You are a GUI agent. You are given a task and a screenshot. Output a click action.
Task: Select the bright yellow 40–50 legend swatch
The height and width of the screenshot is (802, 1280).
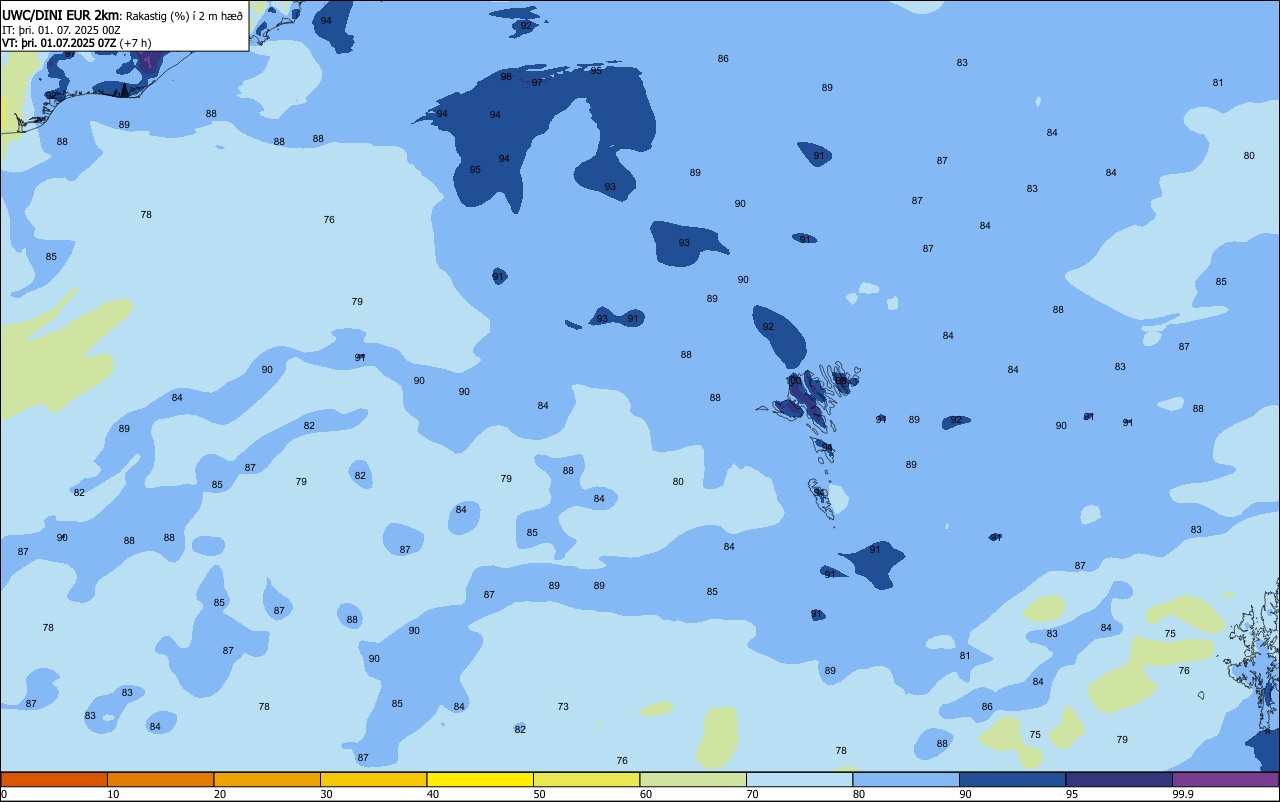tap(480, 779)
